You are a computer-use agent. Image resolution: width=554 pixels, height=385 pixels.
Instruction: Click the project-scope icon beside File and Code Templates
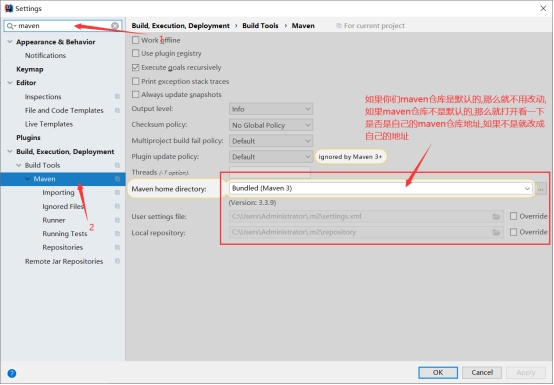coord(117,110)
